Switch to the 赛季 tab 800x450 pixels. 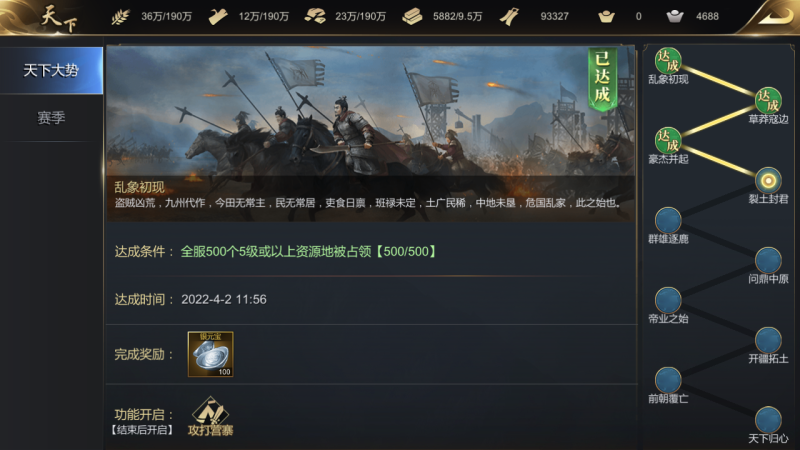point(51,118)
